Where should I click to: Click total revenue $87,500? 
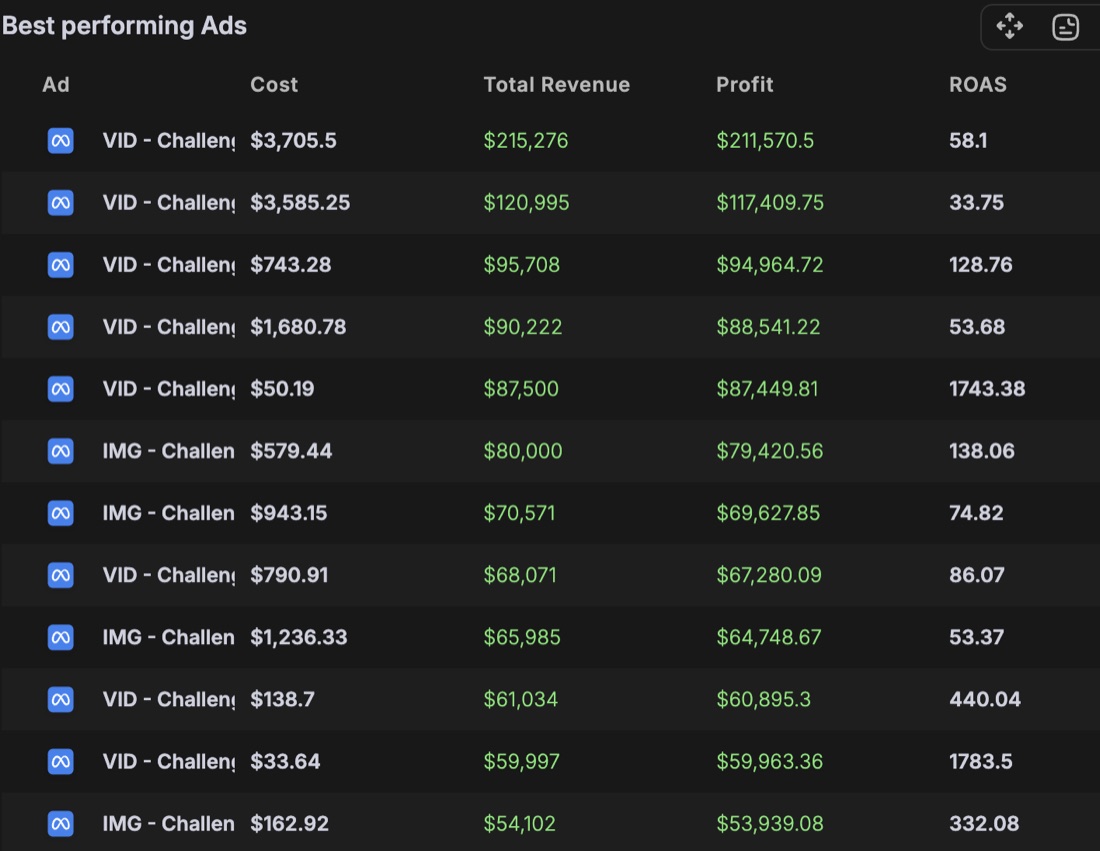click(521, 389)
